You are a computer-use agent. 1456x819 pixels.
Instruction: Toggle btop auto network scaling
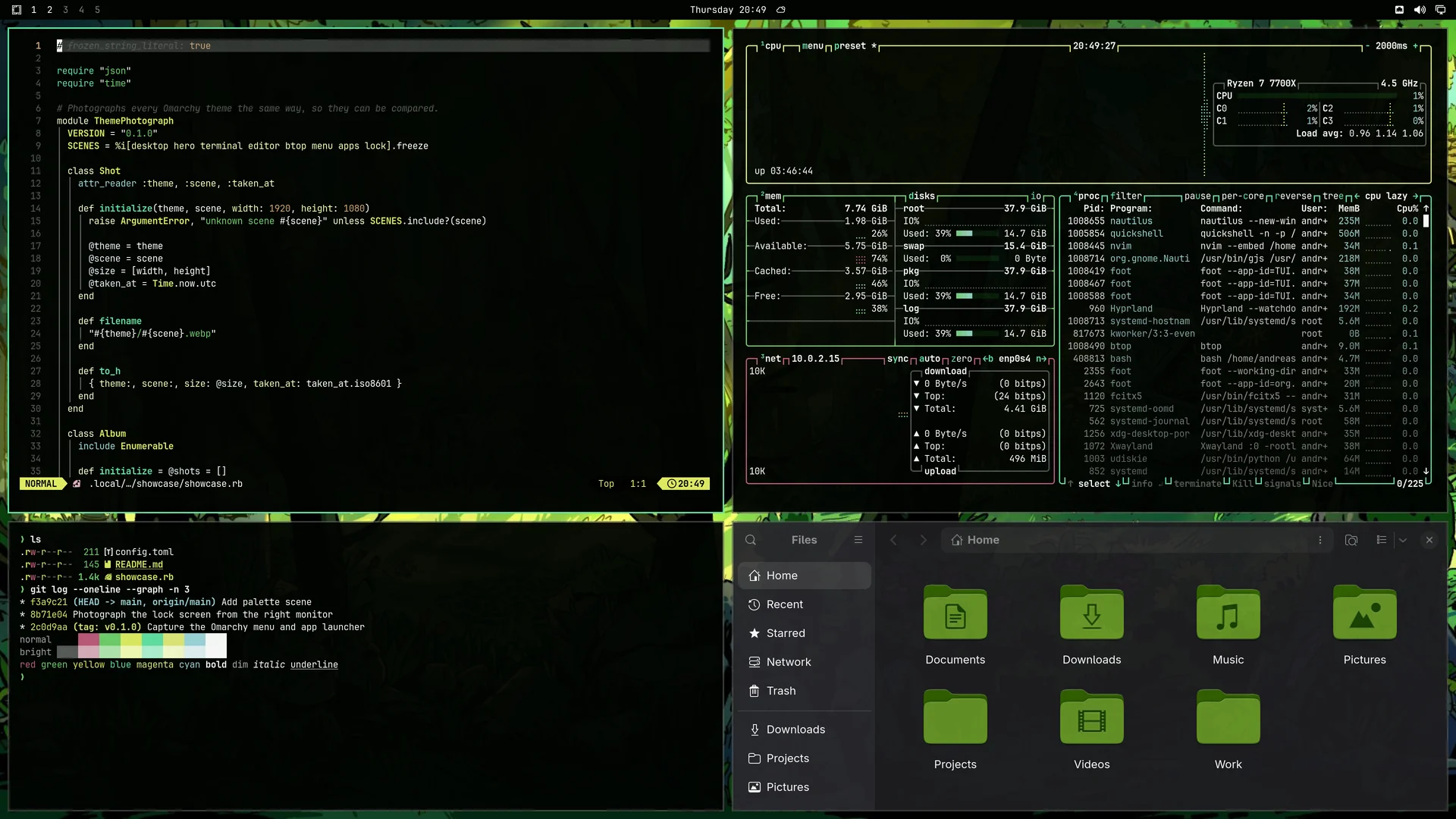point(929,359)
